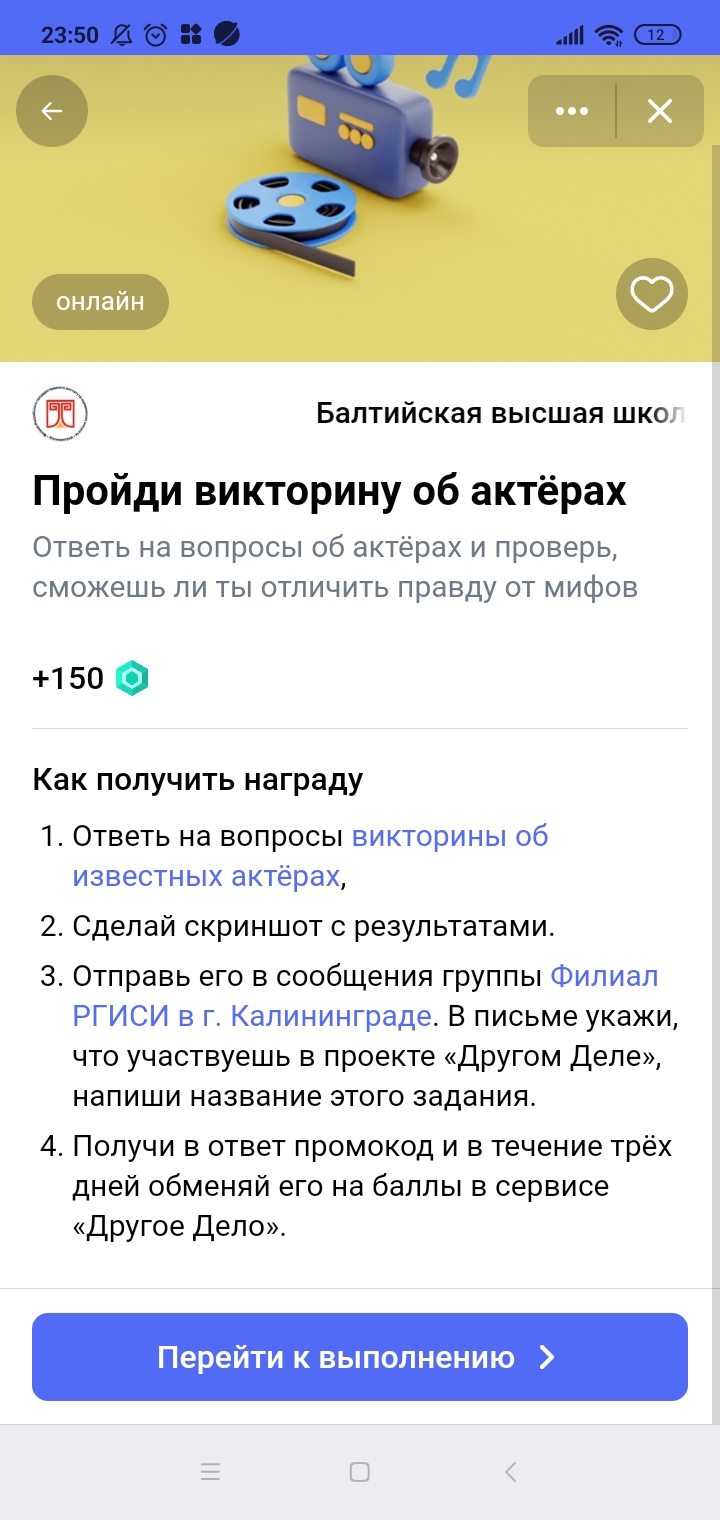Tap the battery indicator in status bar
The width and height of the screenshot is (720, 1520).
pos(656,36)
